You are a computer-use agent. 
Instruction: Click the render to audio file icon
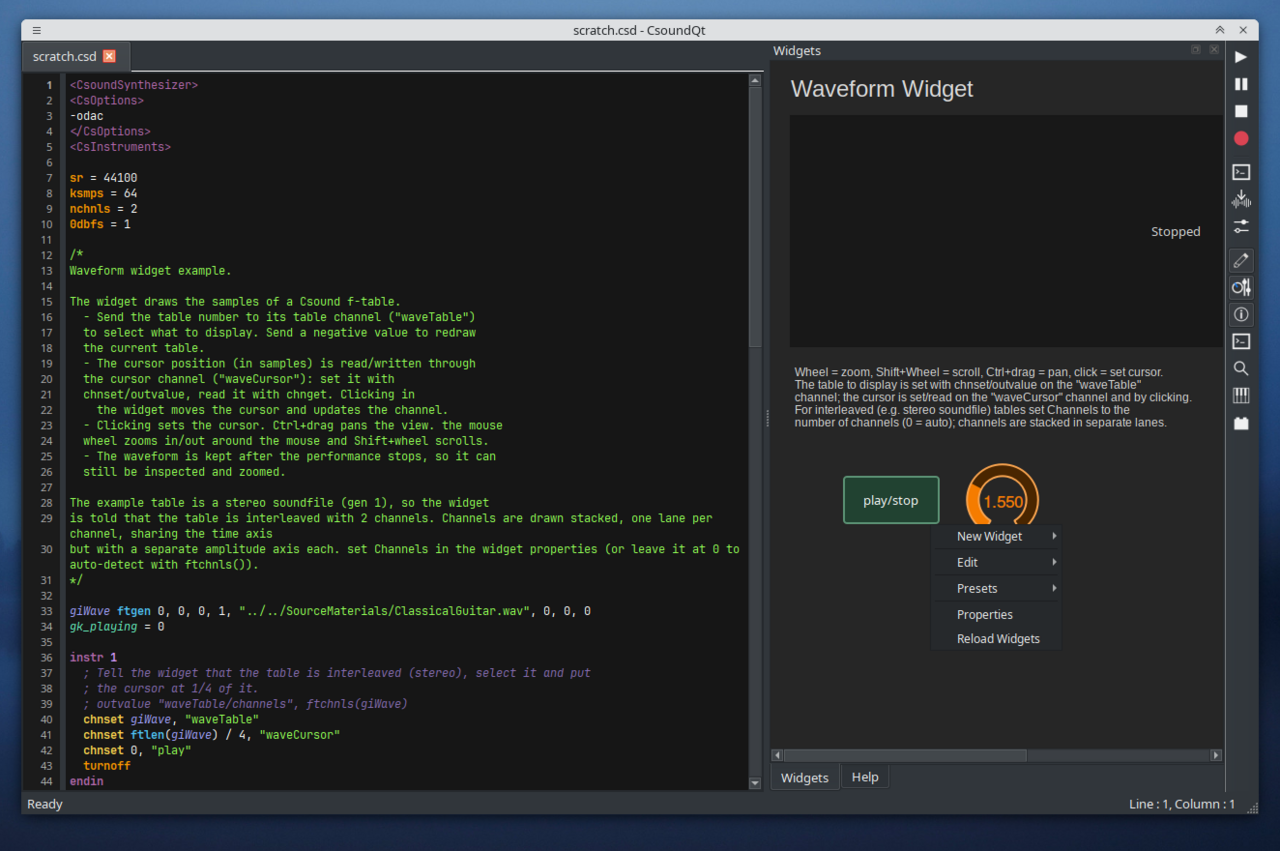[x=1241, y=199]
